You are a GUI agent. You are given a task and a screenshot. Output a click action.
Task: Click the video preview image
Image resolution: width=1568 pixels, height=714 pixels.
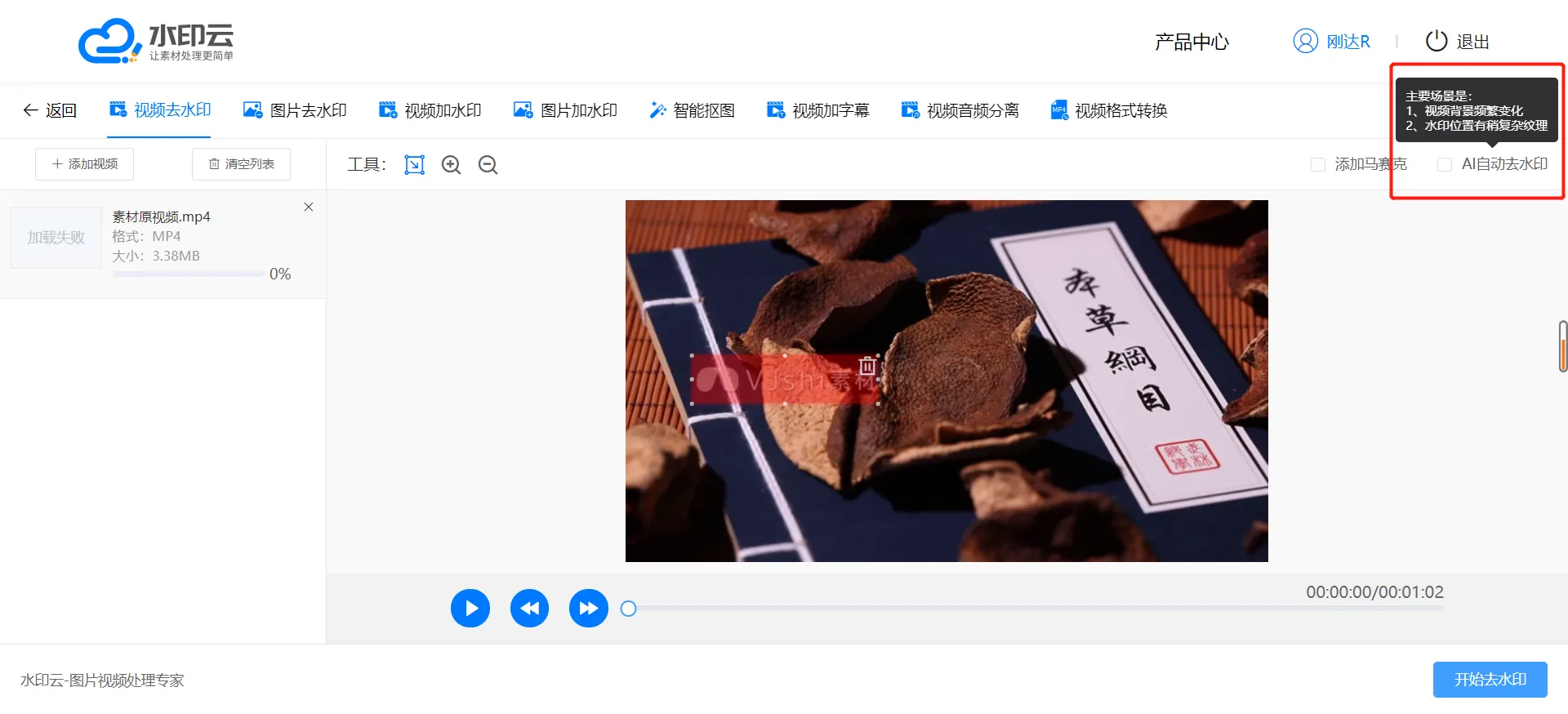point(947,381)
